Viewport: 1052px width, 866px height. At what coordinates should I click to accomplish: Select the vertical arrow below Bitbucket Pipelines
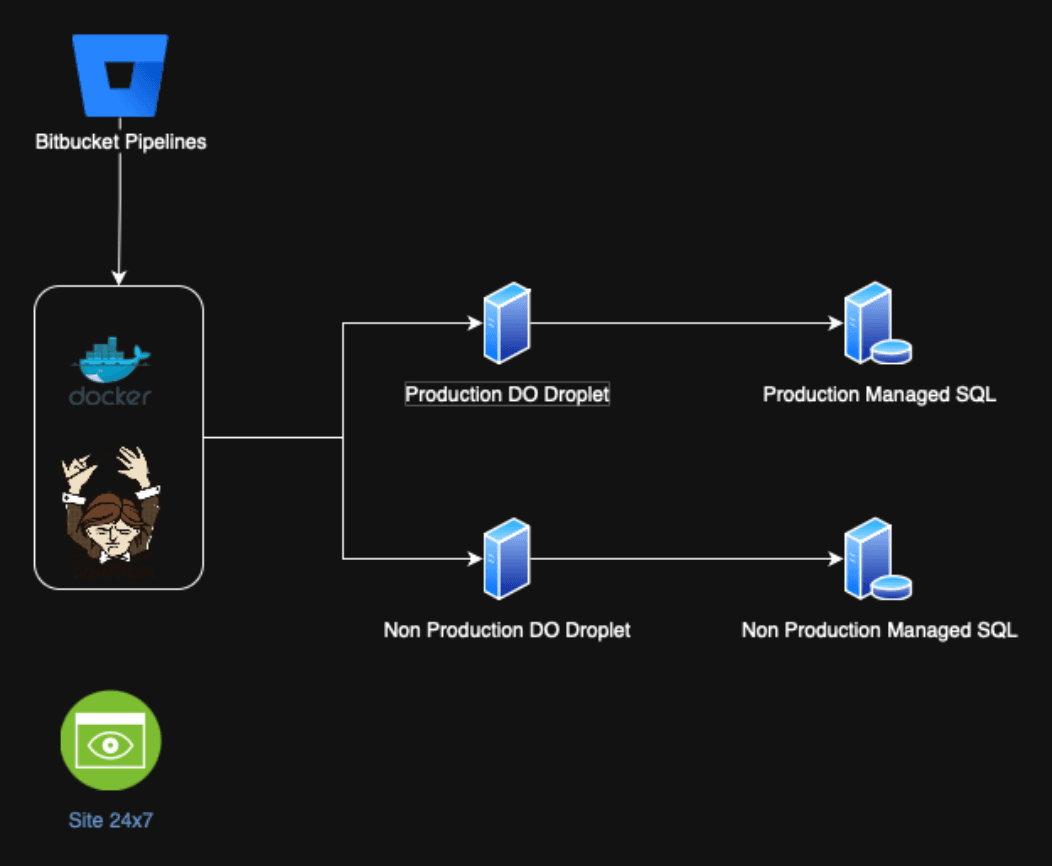click(x=120, y=215)
